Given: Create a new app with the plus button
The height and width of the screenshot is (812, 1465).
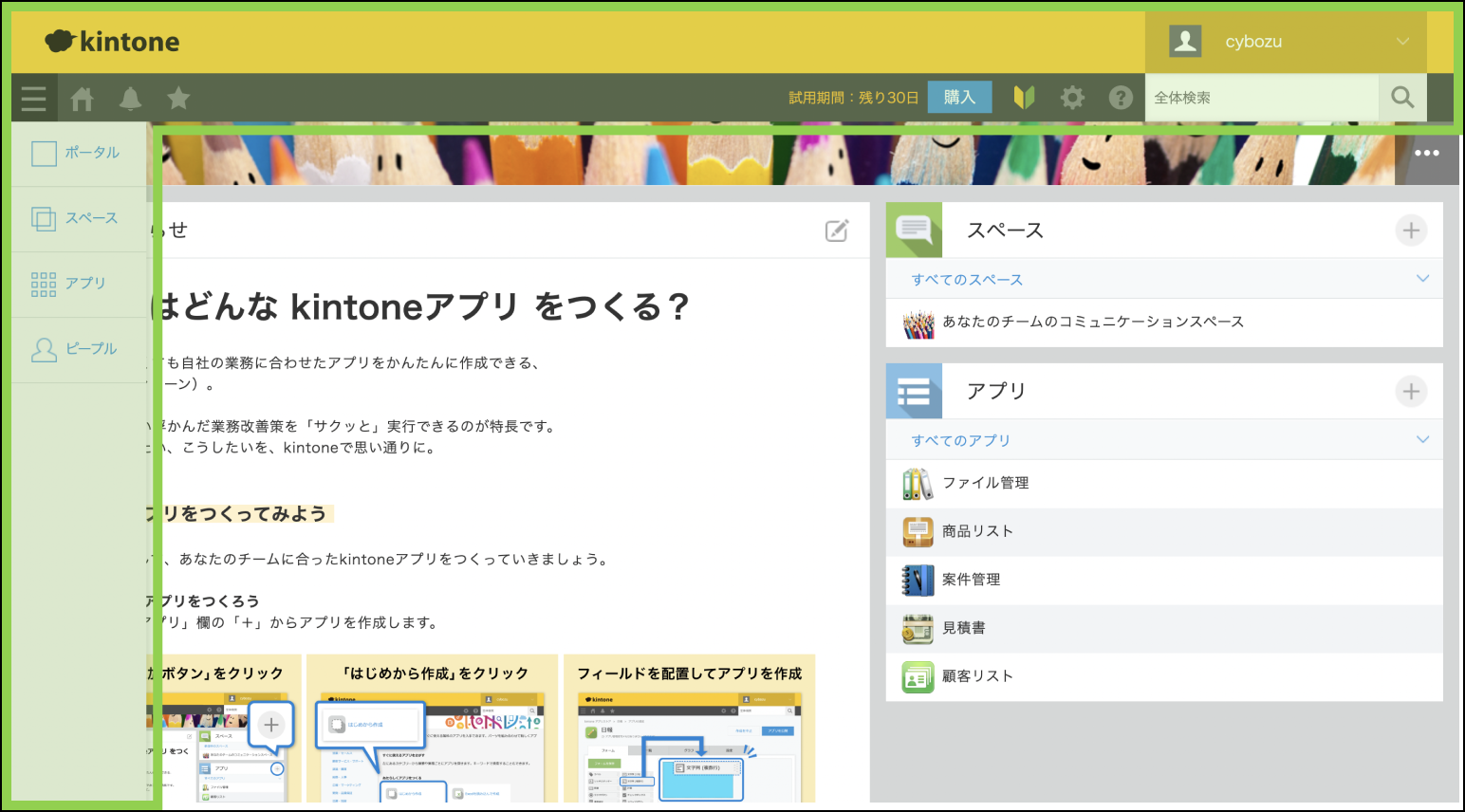Looking at the screenshot, I should tap(1411, 391).
